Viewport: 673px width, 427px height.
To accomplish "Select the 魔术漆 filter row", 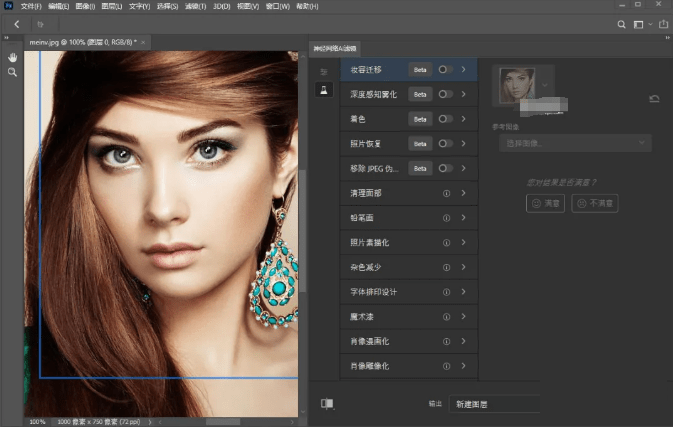I will pos(409,317).
